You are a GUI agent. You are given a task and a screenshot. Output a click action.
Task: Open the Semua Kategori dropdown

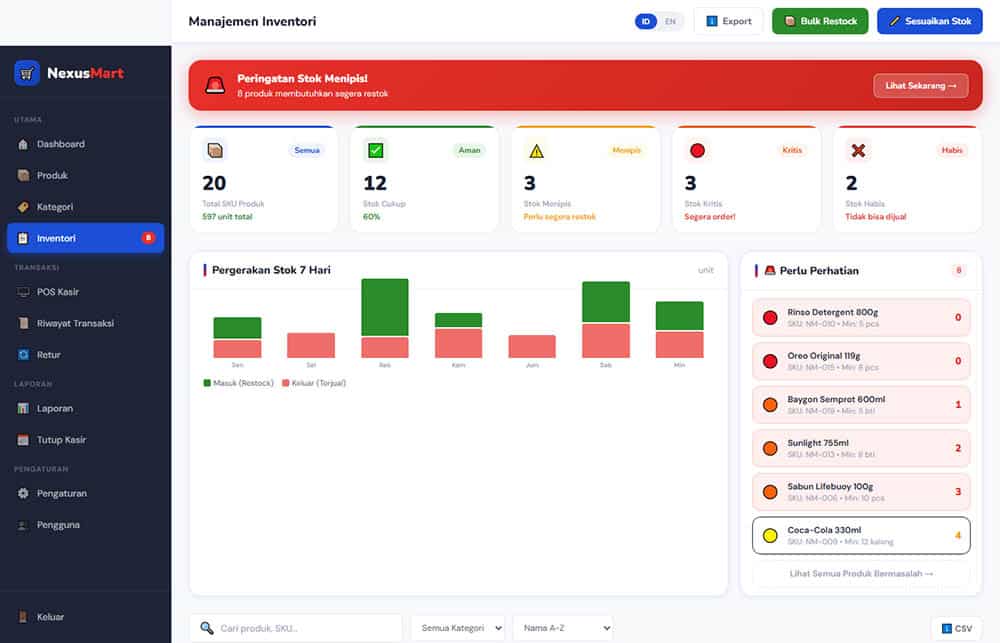[458, 628]
